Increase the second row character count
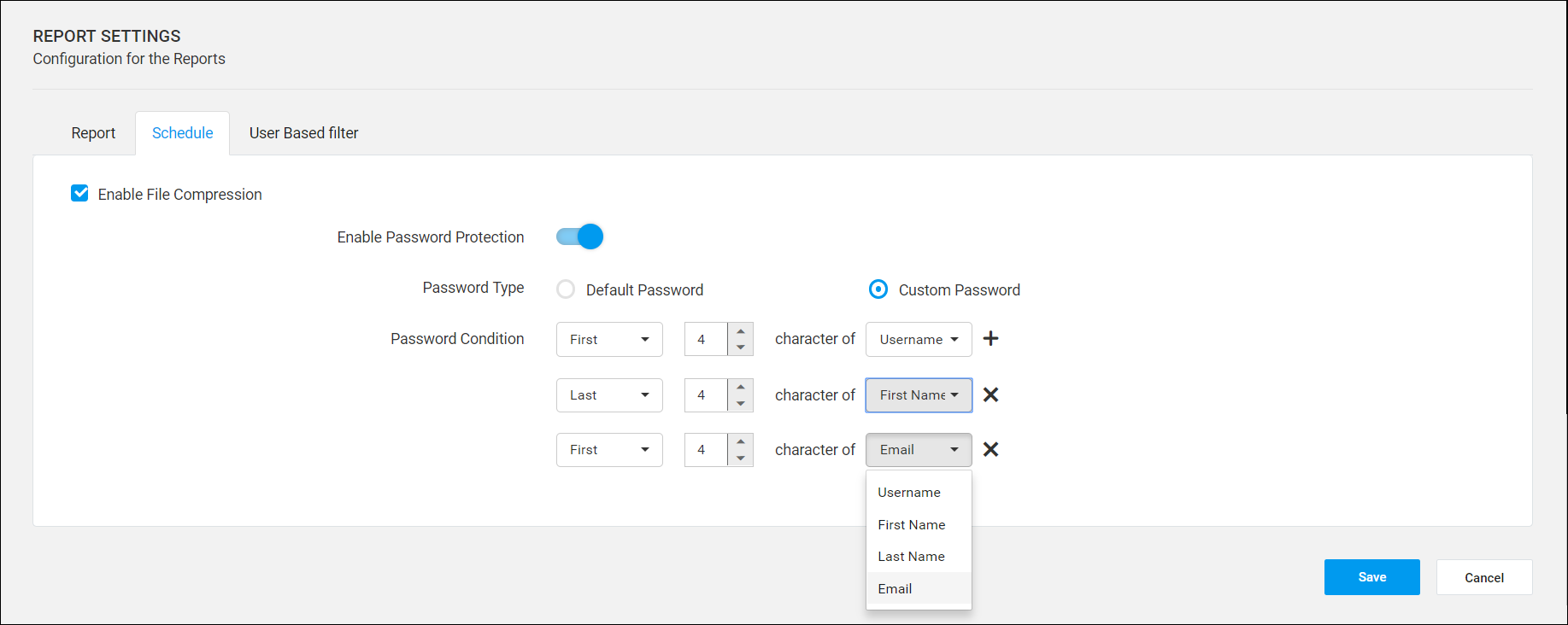 (741, 387)
